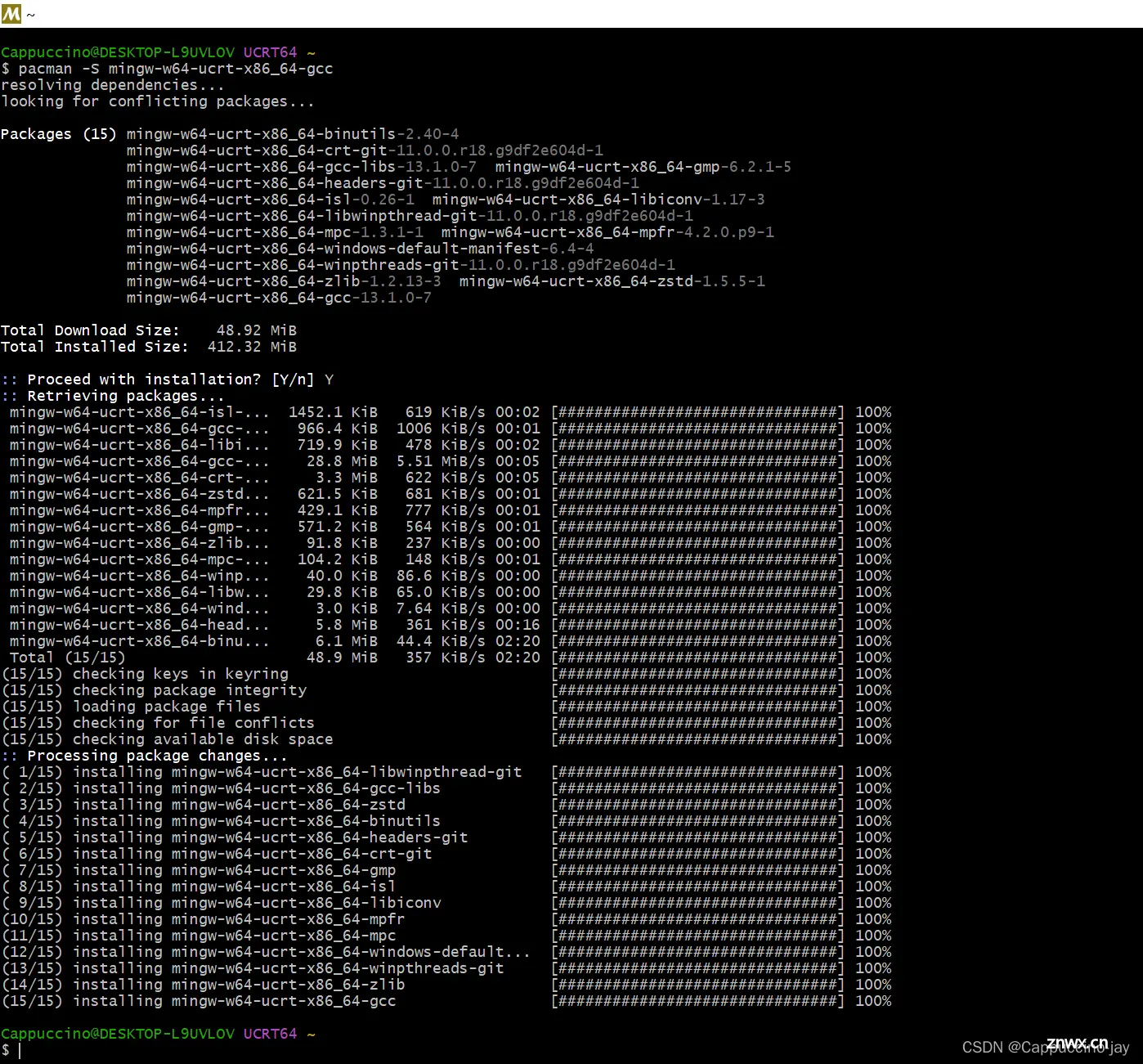Click the binutils-2.40-4 package entry
The image size is (1143, 1064).
point(293,134)
